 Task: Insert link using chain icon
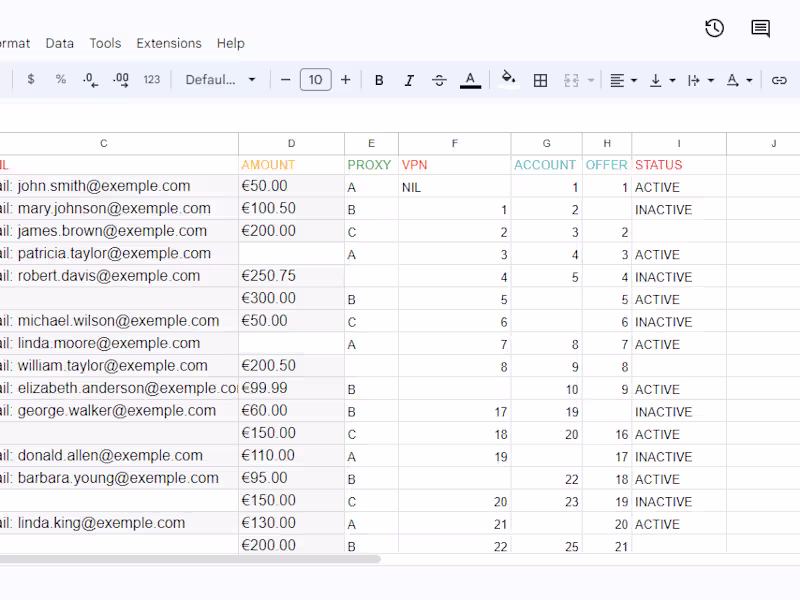[x=779, y=80]
